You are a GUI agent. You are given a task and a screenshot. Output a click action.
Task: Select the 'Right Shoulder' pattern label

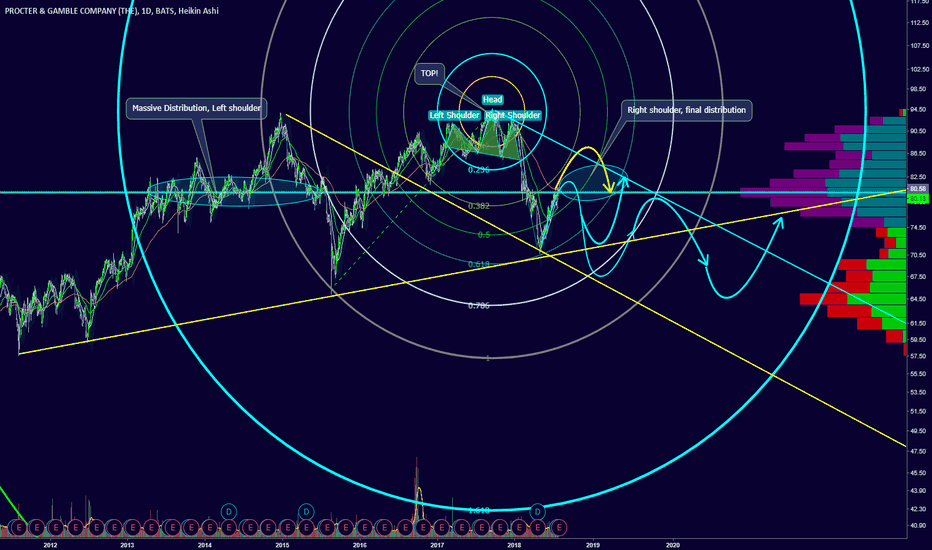[x=513, y=115]
